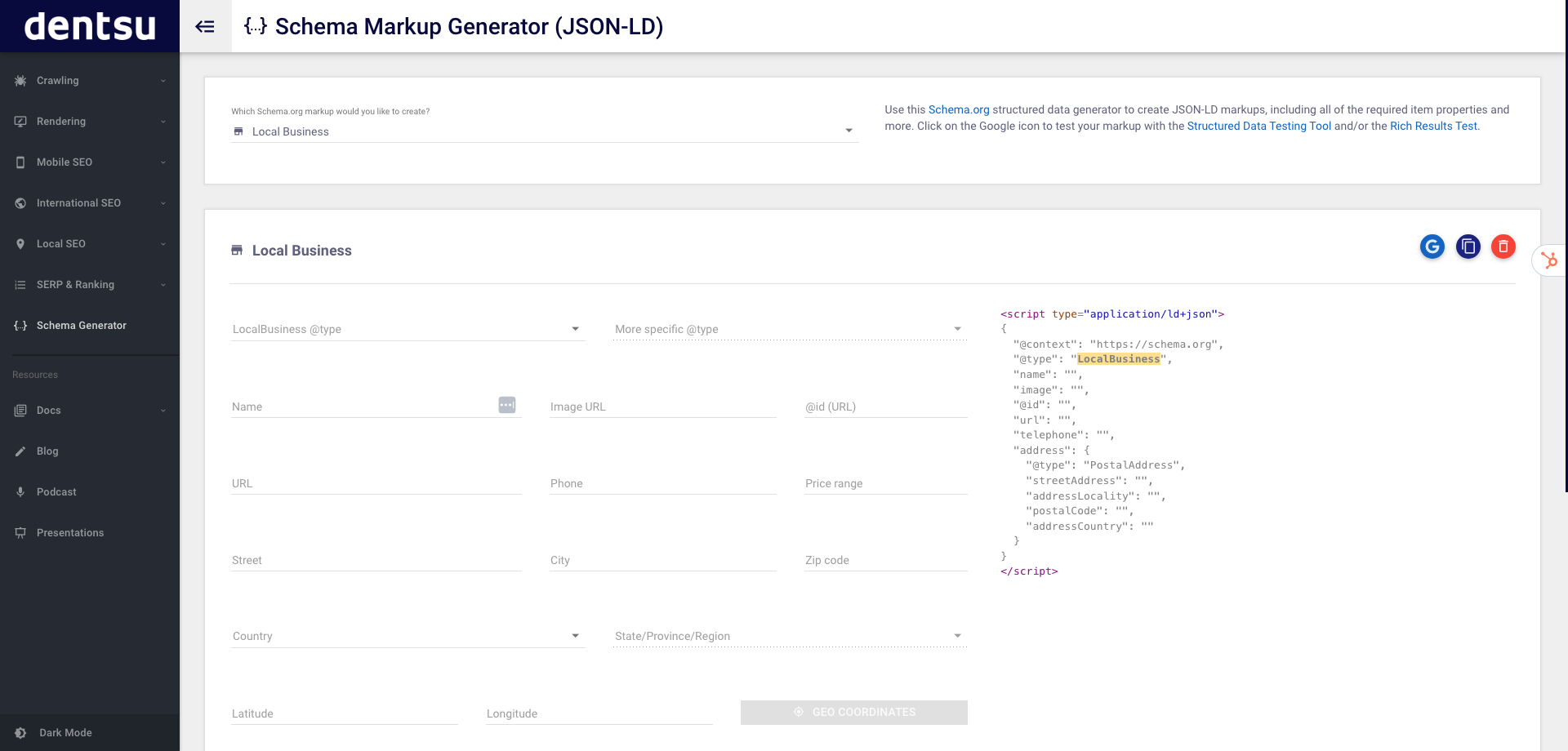Copy the JSON-LD code using the copy icon

(x=1468, y=247)
